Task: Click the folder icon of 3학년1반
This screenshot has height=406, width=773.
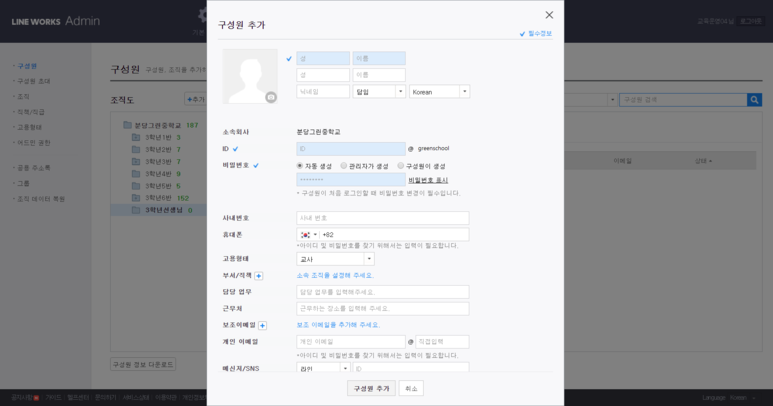Action: point(136,137)
